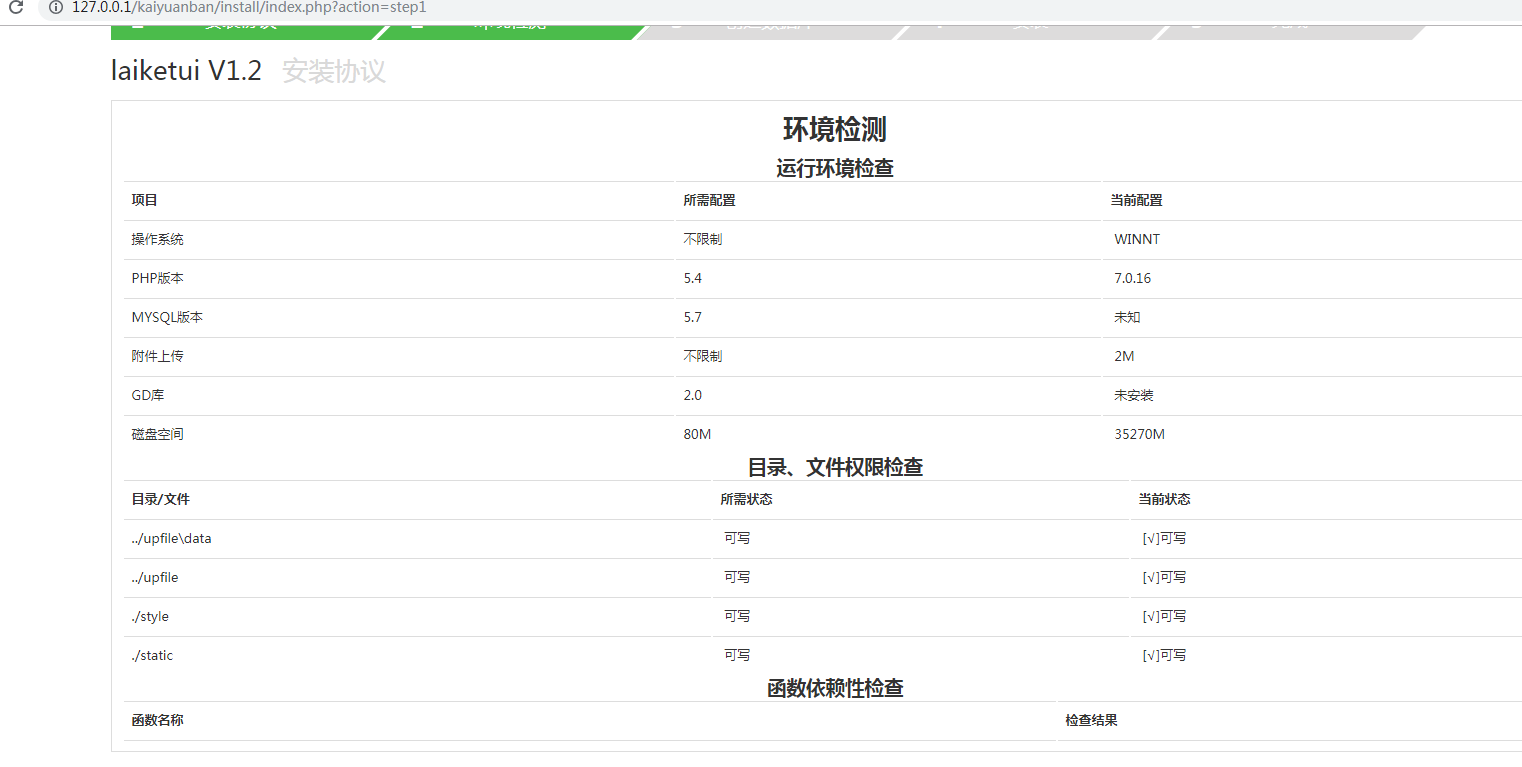Click '[√]可写' status for ./style
Viewport: 1522px width, 767px height.
(1164, 616)
